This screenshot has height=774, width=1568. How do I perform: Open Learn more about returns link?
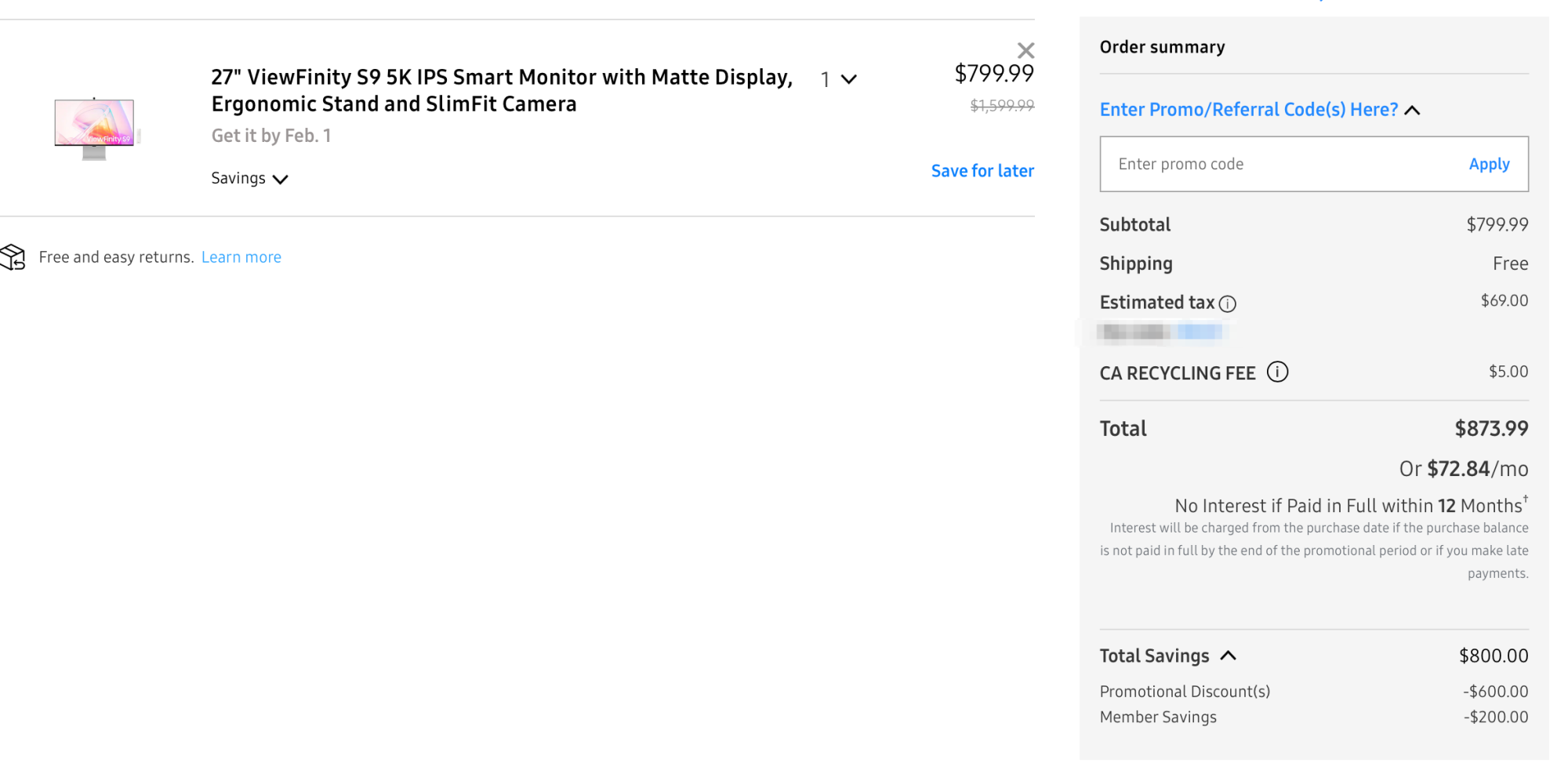pyautogui.click(x=241, y=257)
